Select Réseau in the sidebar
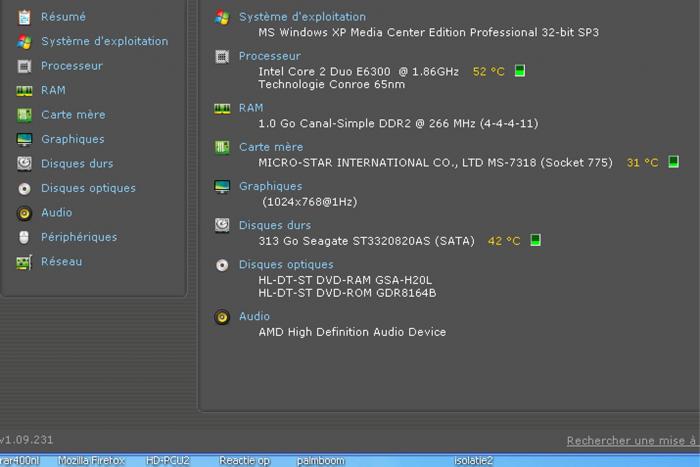700x467 pixels. point(62,262)
